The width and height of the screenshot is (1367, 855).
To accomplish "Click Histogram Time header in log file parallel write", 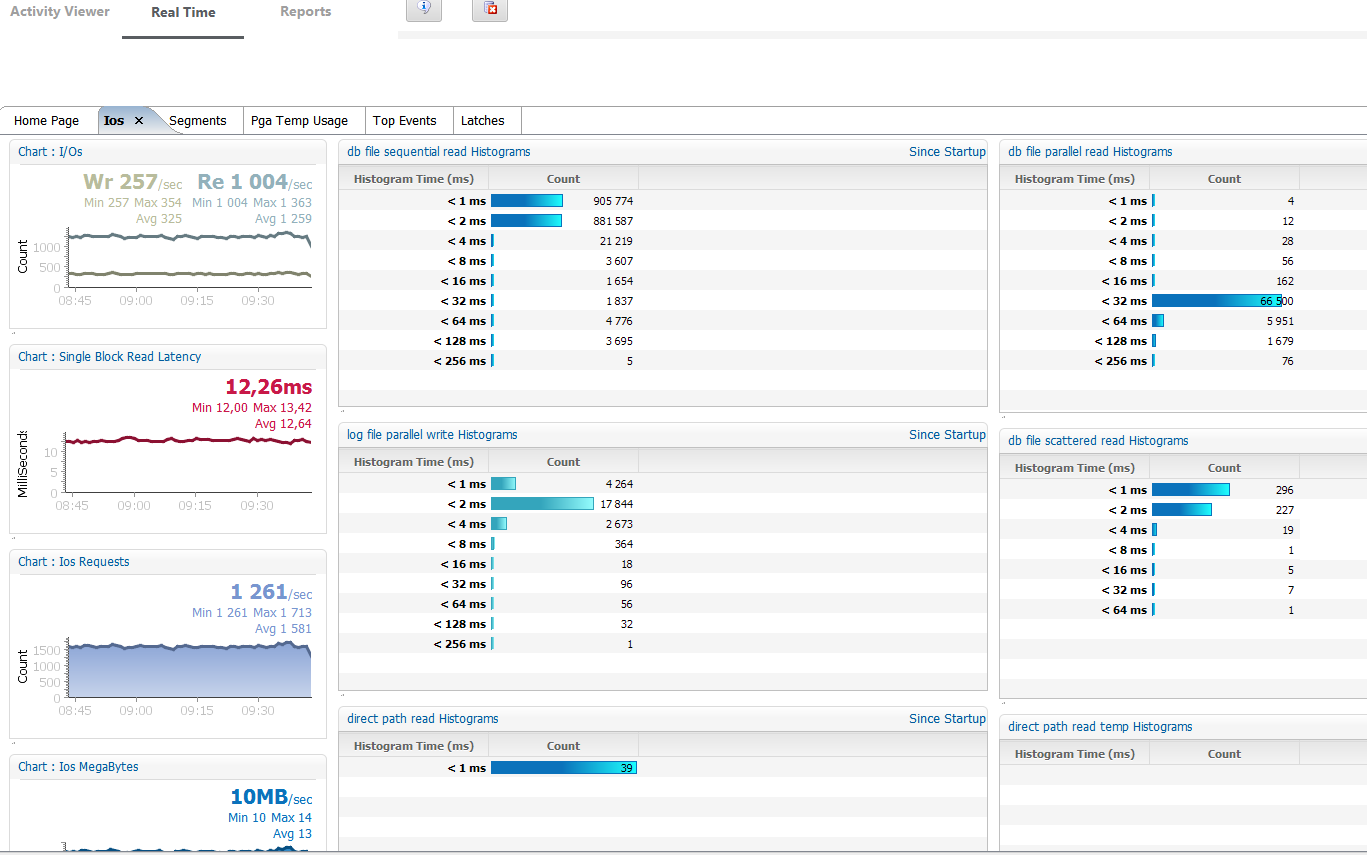I will (413, 462).
